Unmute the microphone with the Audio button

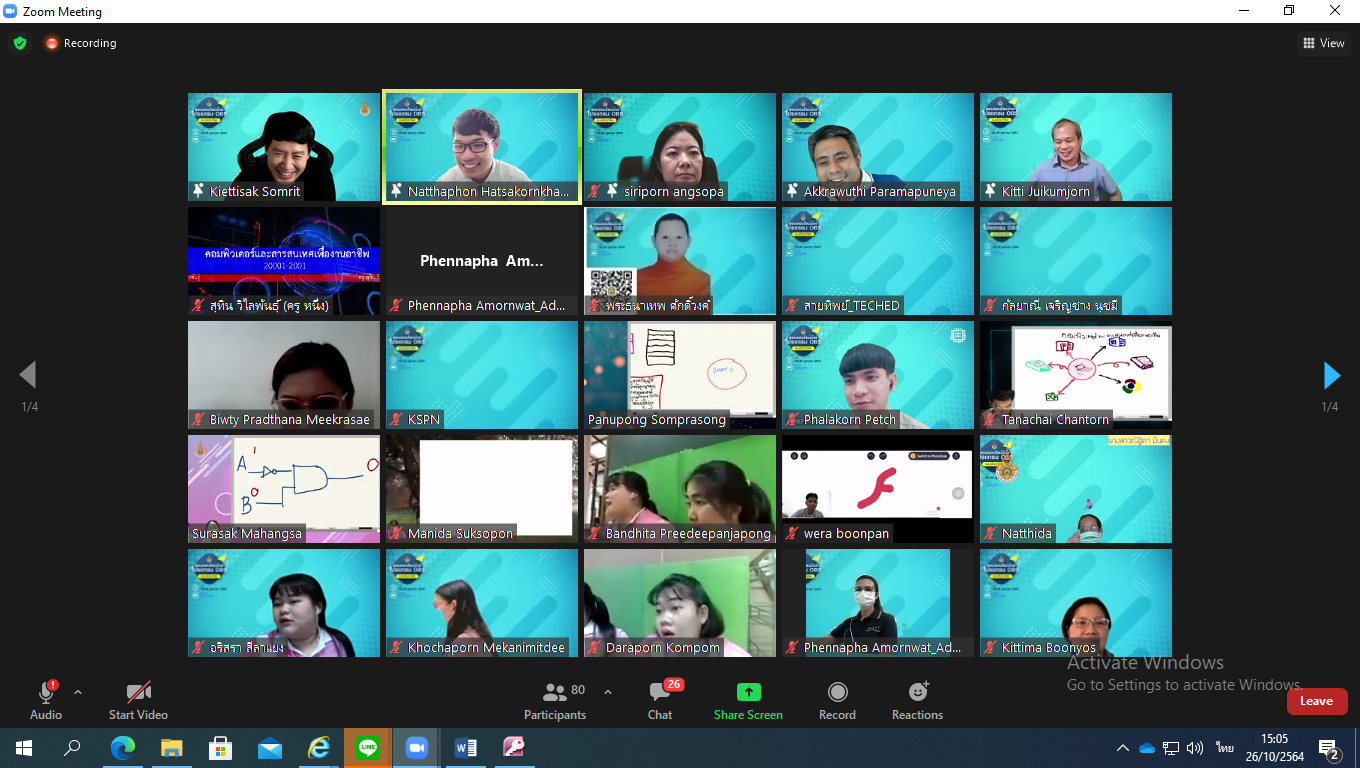46,701
